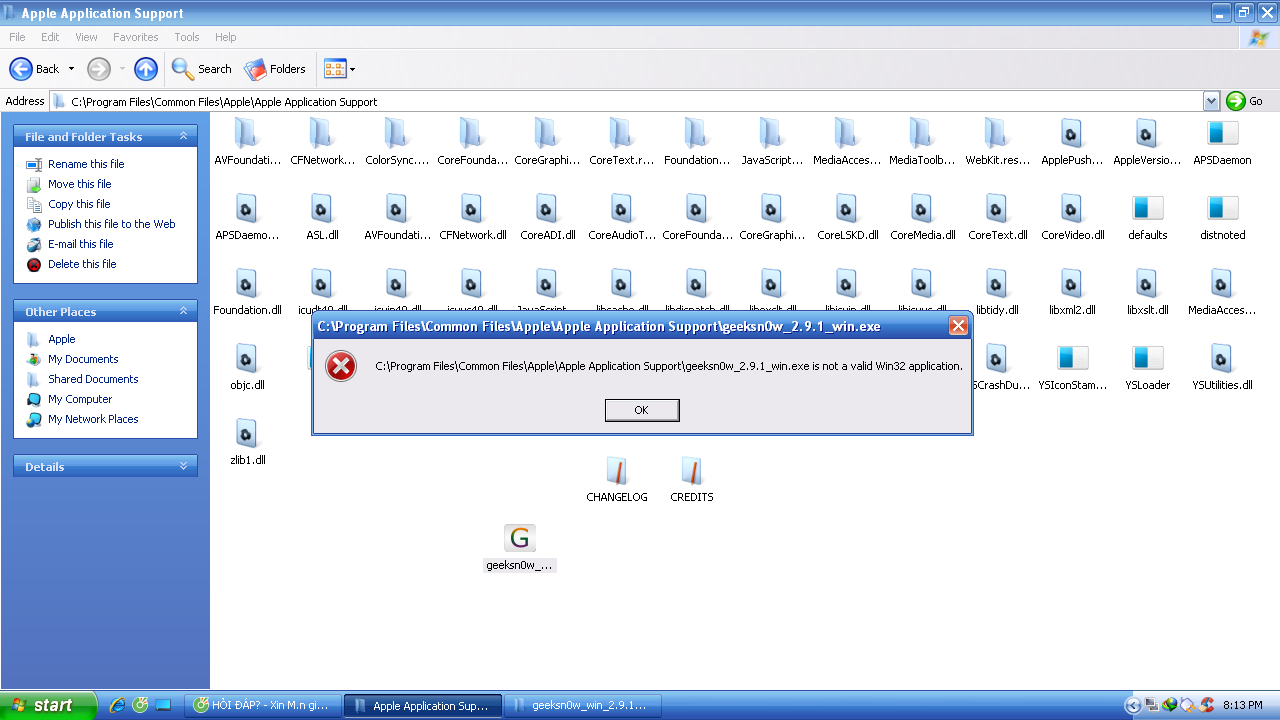Image resolution: width=1280 pixels, height=720 pixels.
Task: Click OK in the error dialog
Action: 642,410
